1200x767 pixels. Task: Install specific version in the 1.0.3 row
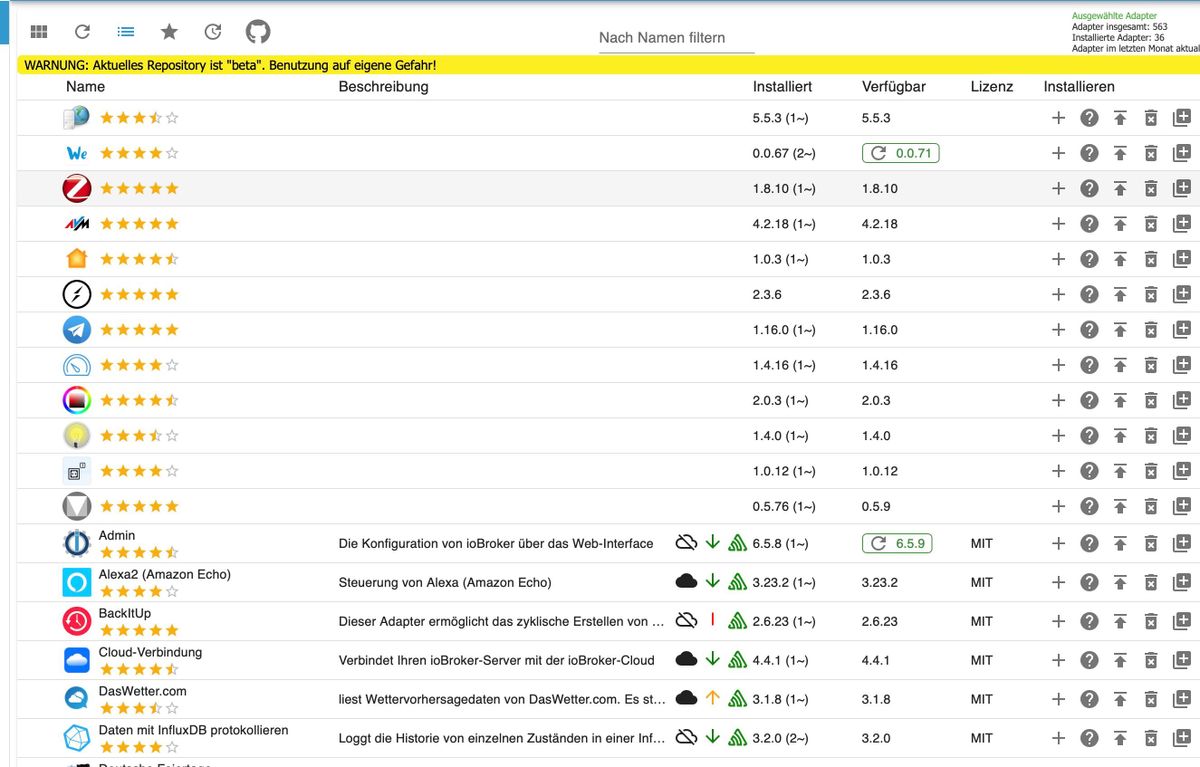click(x=1181, y=259)
